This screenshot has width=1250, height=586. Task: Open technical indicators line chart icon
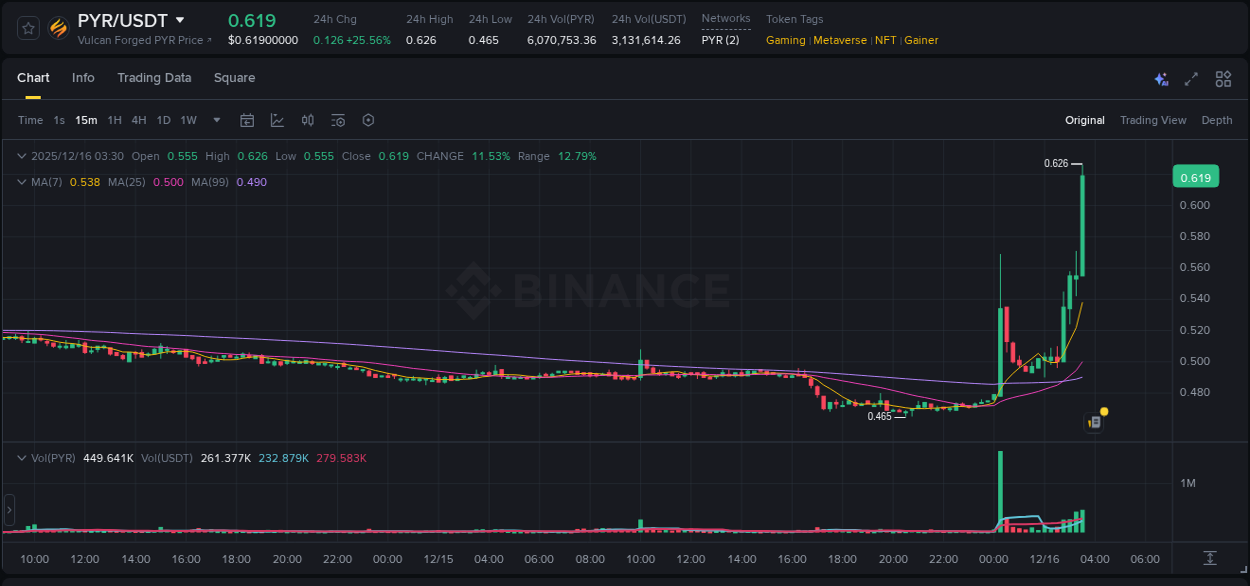pos(277,120)
